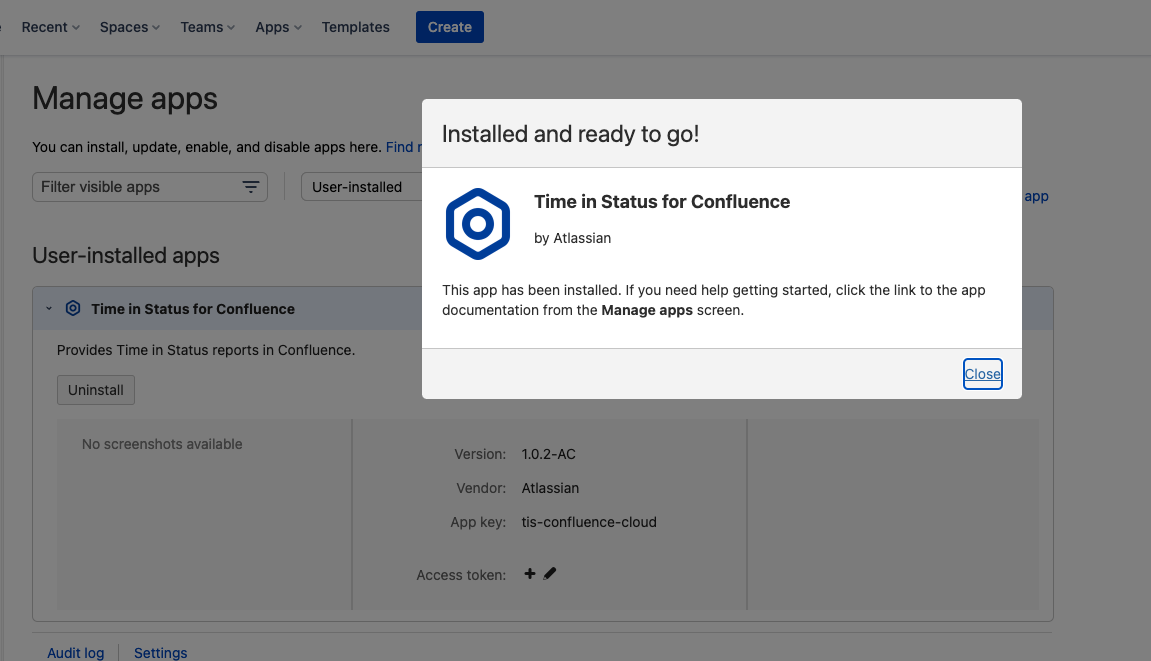Screen dimensions: 1151x661
Task: Open the Recent dropdown menu
Action: point(50,27)
